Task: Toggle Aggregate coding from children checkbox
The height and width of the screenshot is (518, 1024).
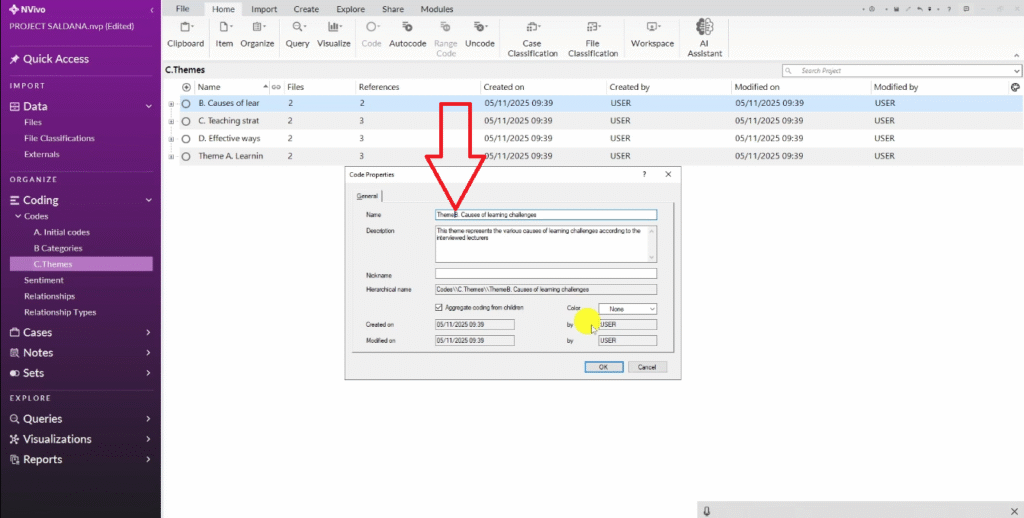Action: pos(440,308)
